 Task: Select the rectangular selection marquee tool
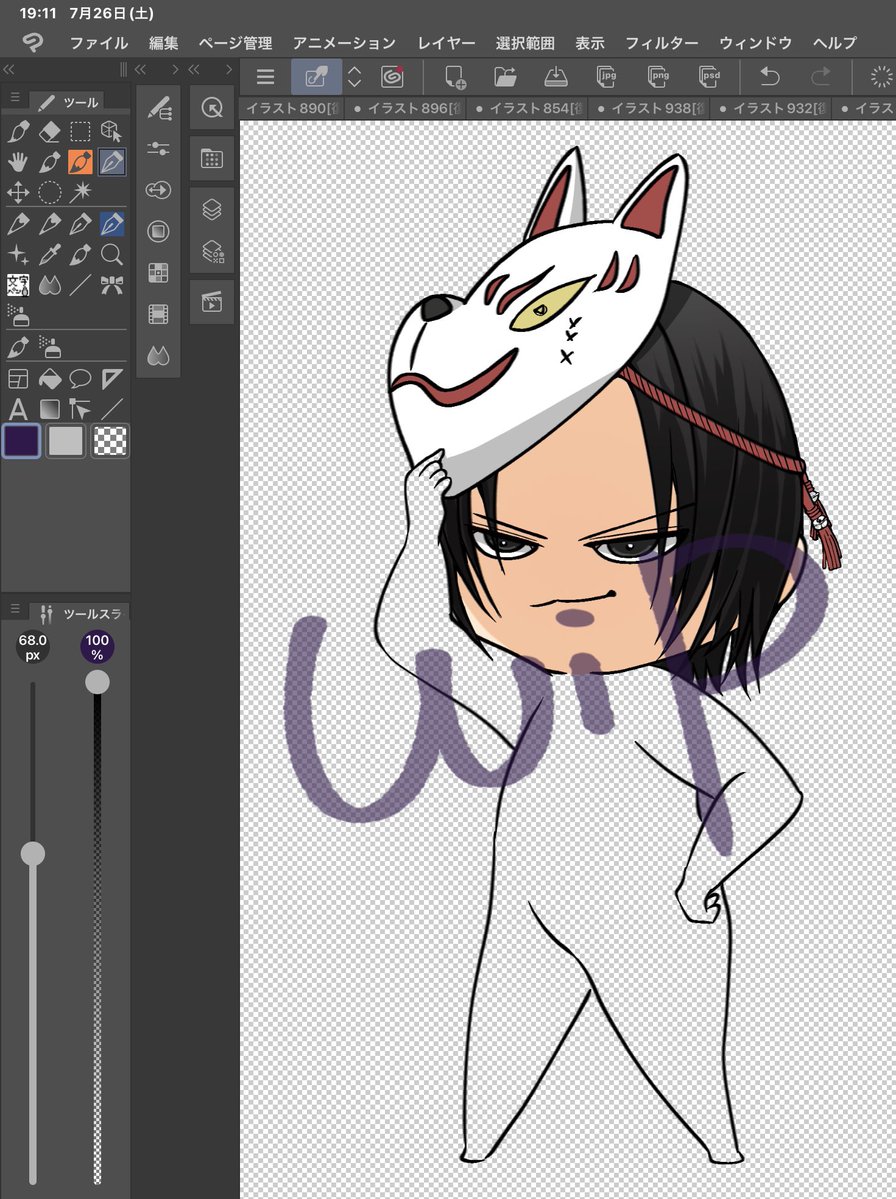[x=80, y=132]
